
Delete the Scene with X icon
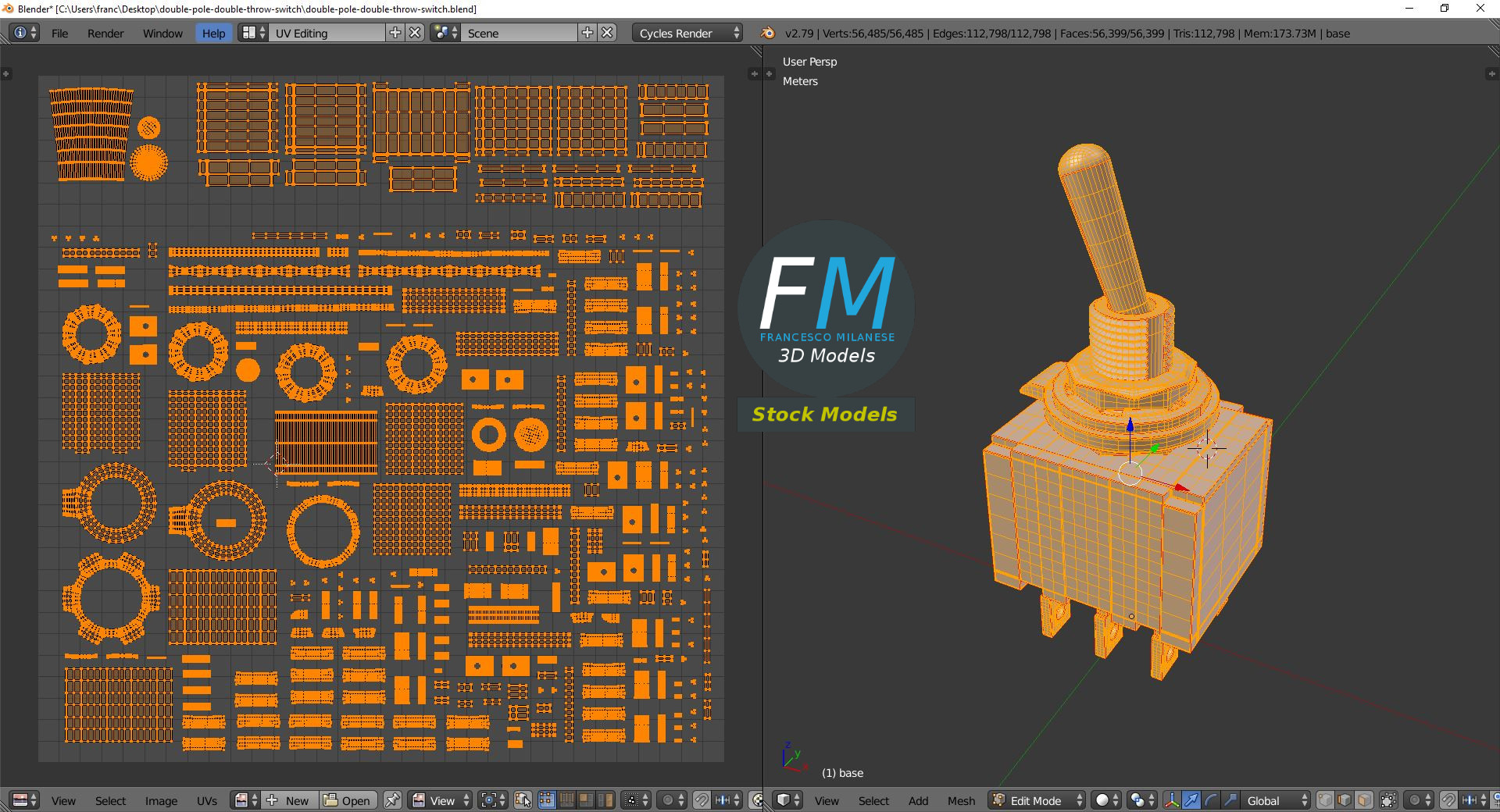point(607,33)
